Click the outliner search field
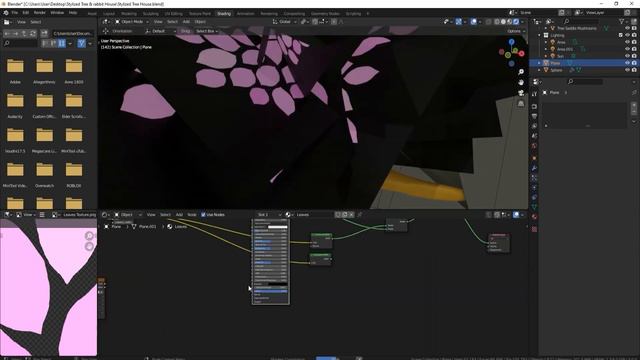This screenshot has height=360, width=640. pos(583,21)
